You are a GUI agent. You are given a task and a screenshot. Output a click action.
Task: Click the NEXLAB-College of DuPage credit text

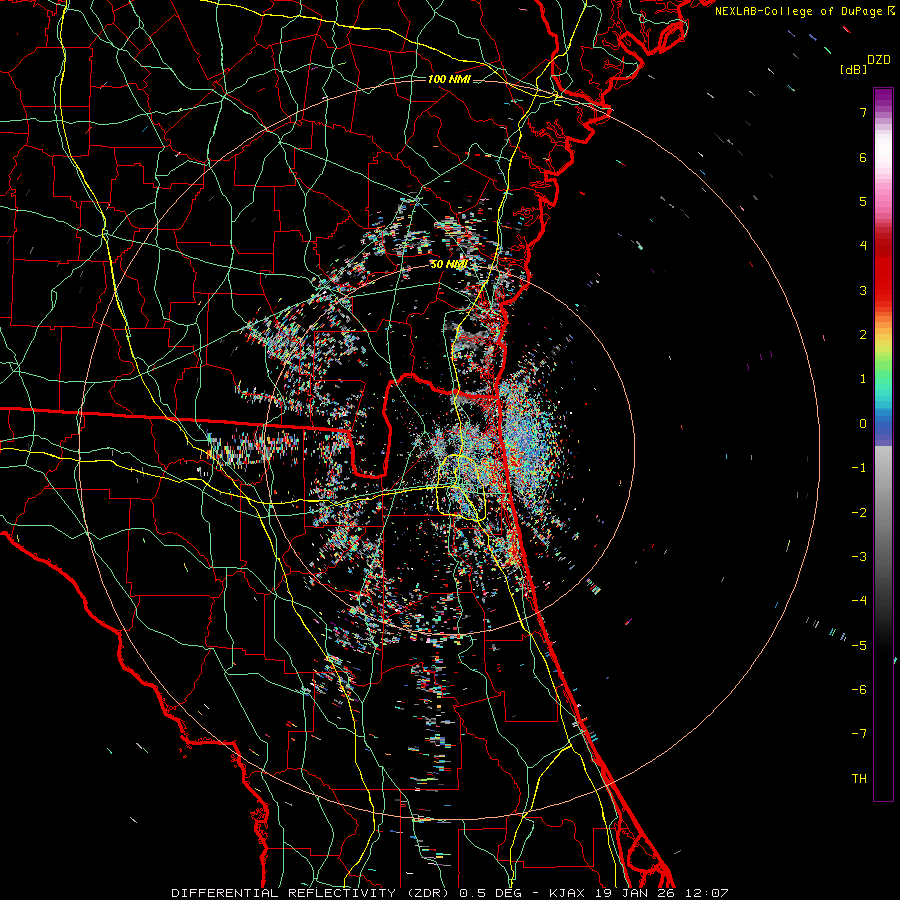coord(798,11)
